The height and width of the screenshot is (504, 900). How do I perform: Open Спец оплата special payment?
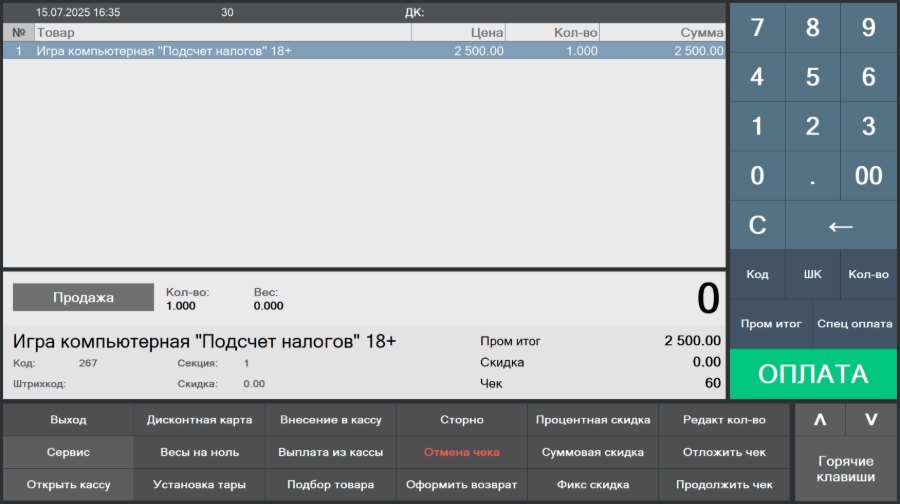coord(855,324)
